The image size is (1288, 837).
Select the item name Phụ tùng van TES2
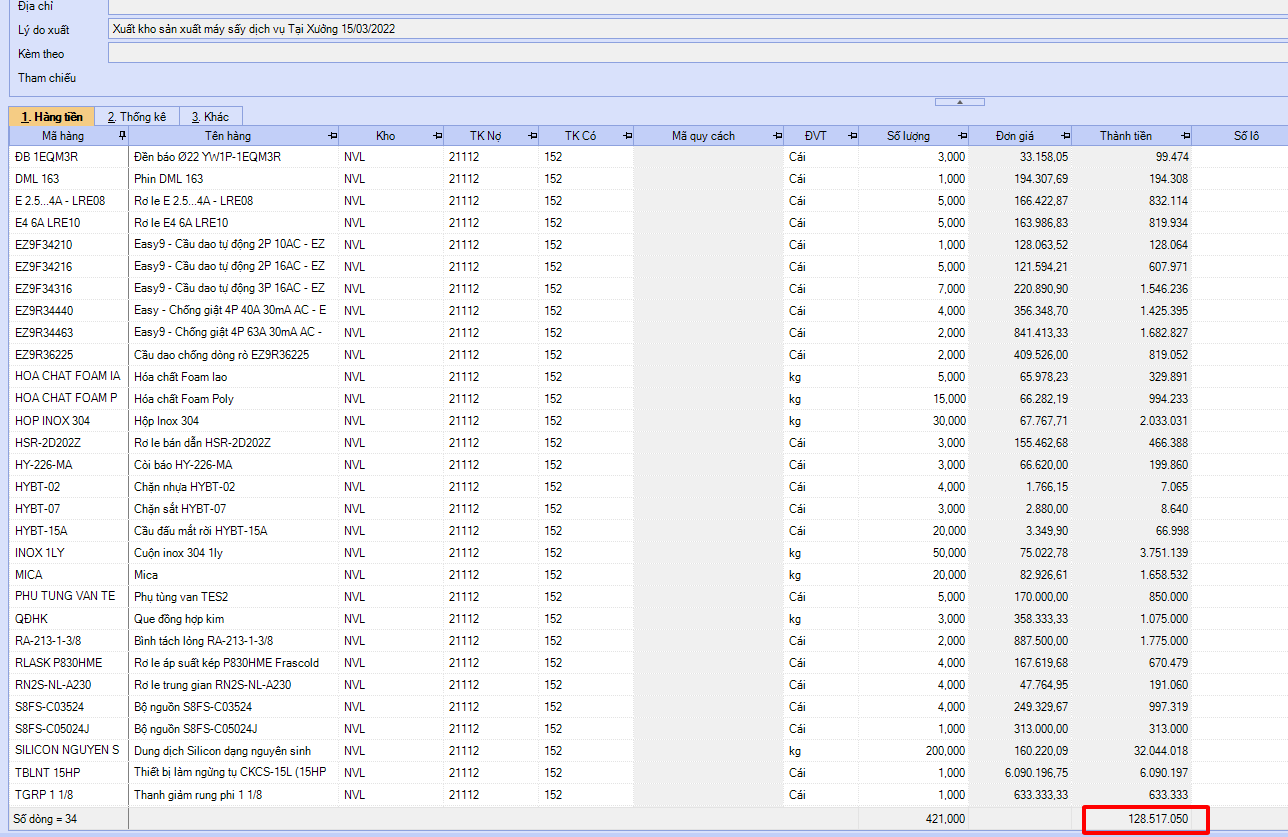(x=181, y=597)
